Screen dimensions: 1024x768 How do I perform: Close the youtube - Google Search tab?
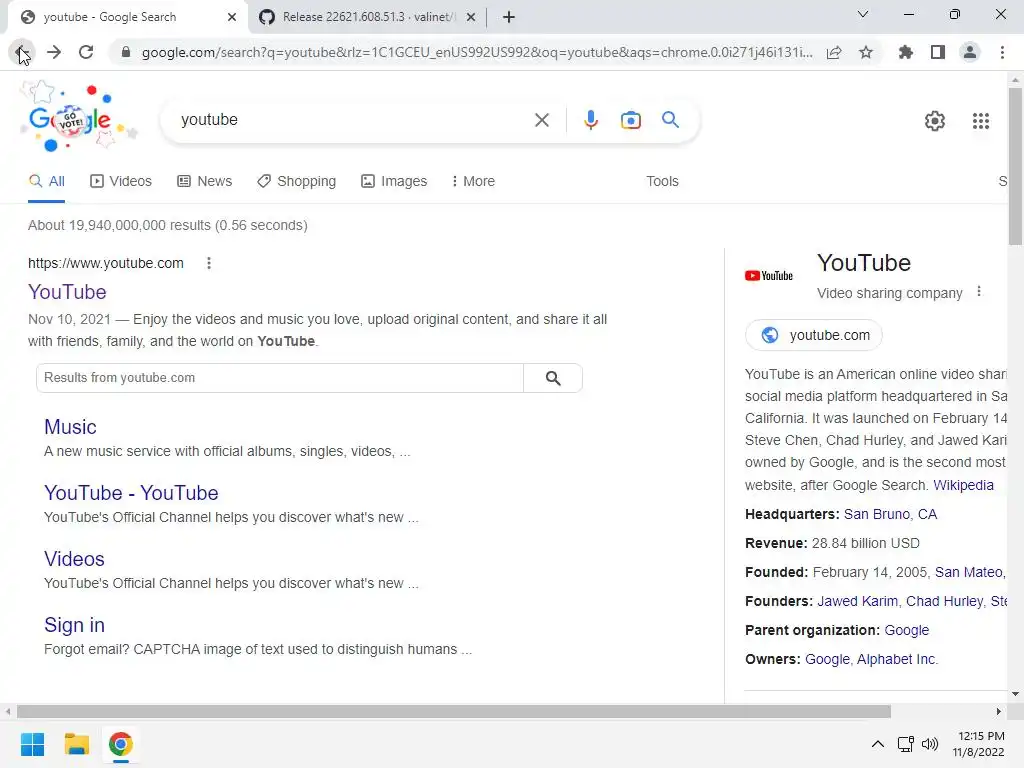[x=232, y=17]
